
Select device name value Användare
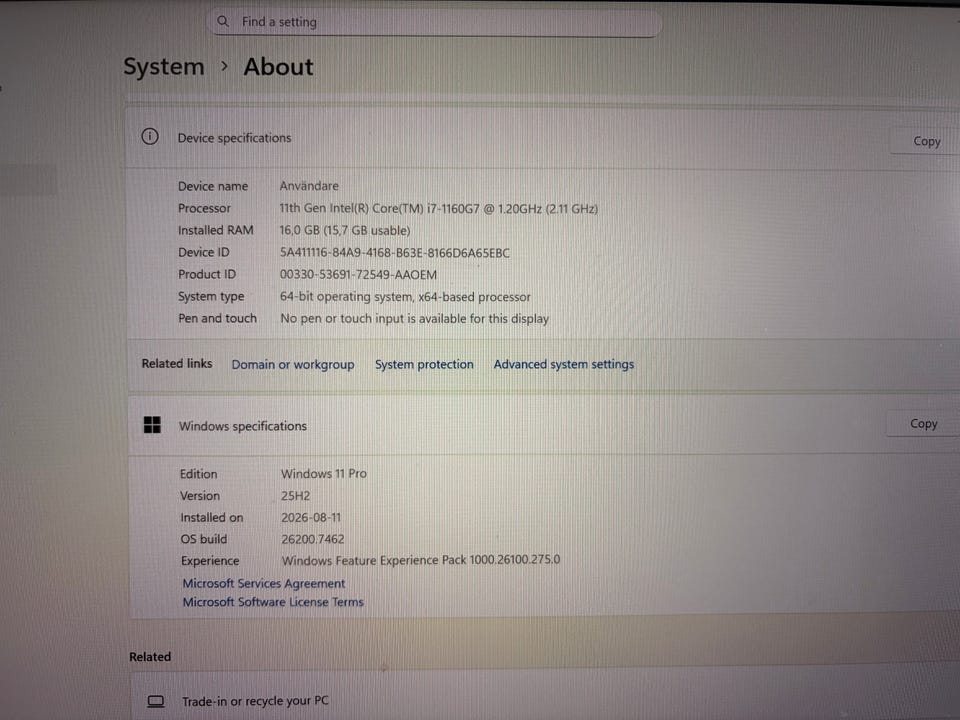[309, 186]
